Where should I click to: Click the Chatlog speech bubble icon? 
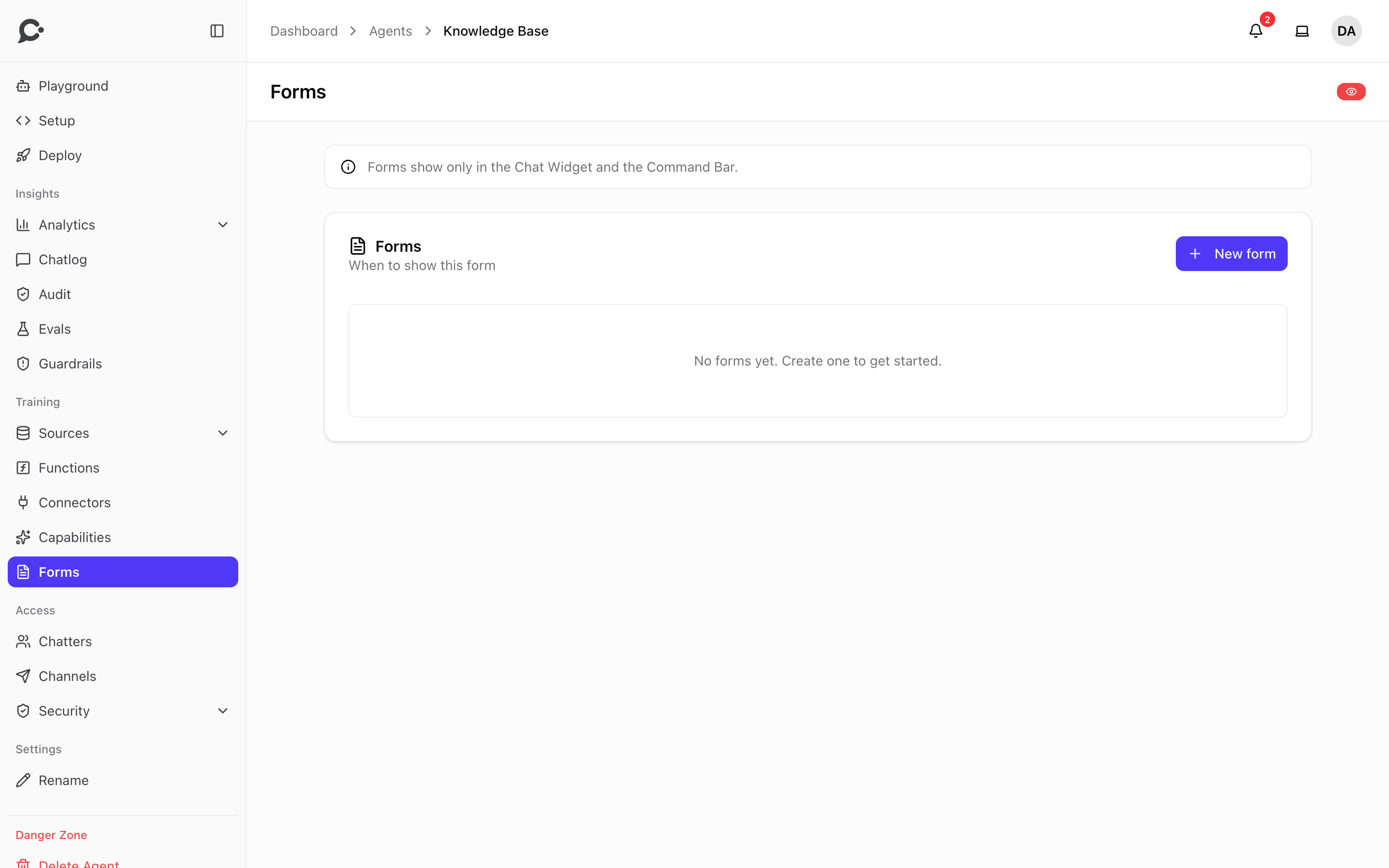(23, 259)
